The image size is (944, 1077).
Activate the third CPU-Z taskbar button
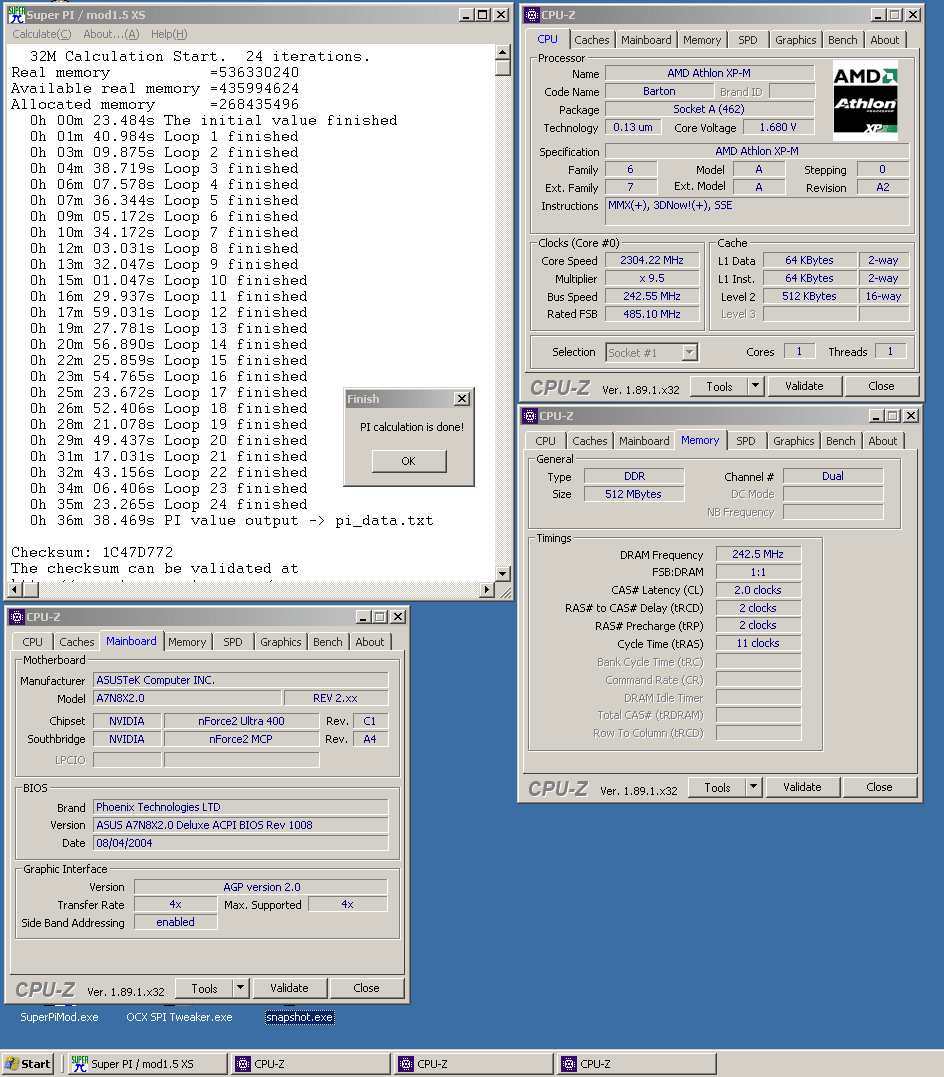[x=637, y=1064]
